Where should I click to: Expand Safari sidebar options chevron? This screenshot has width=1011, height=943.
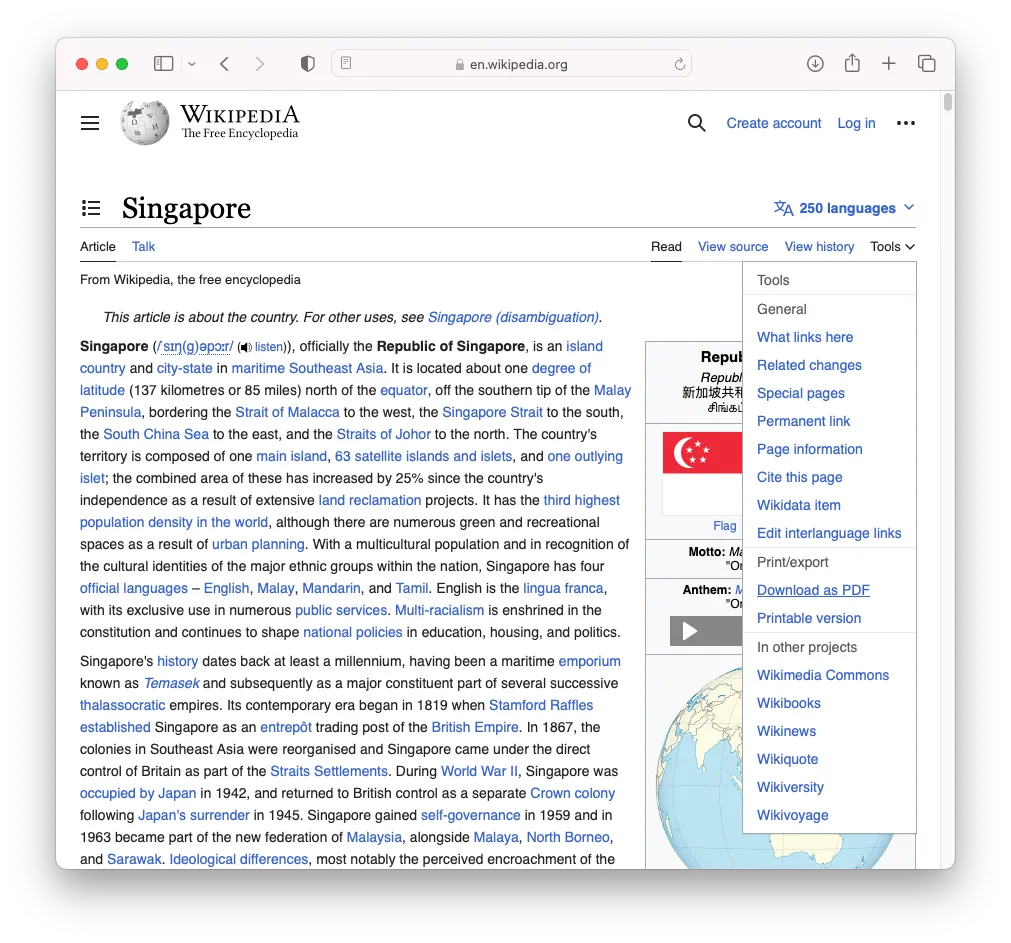tap(191, 64)
